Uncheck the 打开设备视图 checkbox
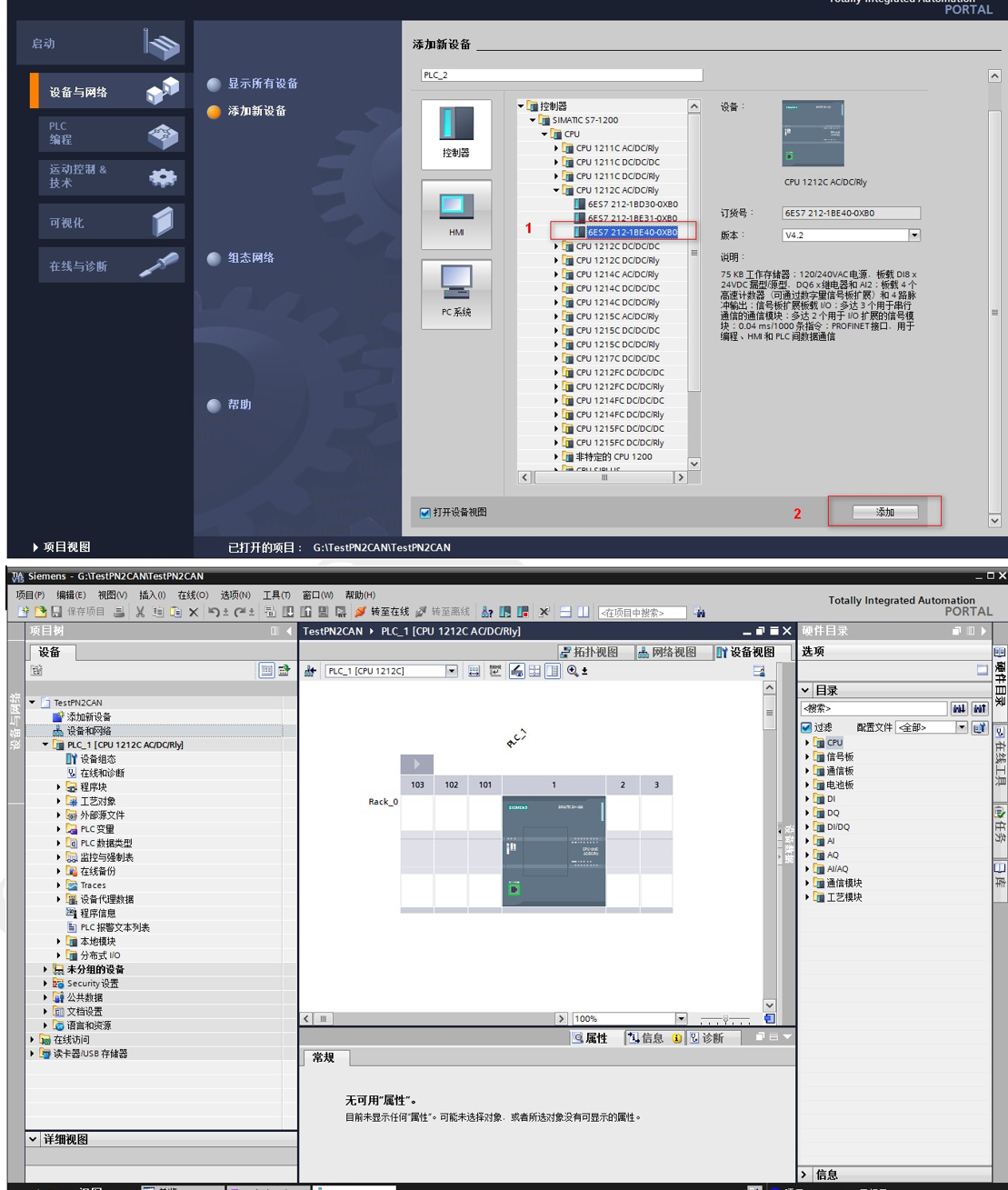The height and width of the screenshot is (1190, 1008). (425, 513)
